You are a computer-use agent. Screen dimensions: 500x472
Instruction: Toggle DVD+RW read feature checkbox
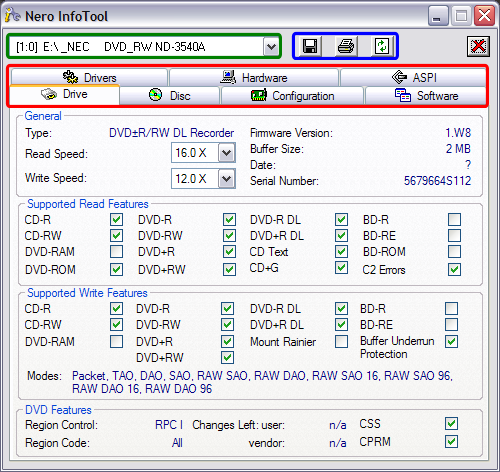[229, 270]
